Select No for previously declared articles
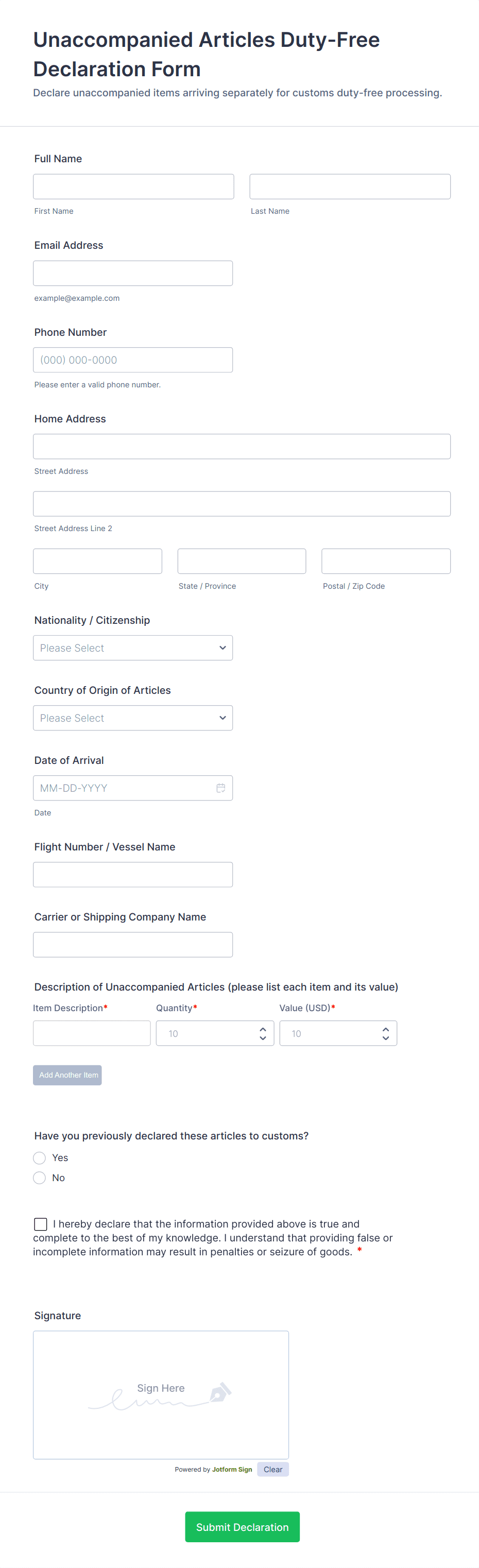 [x=40, y=1177]
